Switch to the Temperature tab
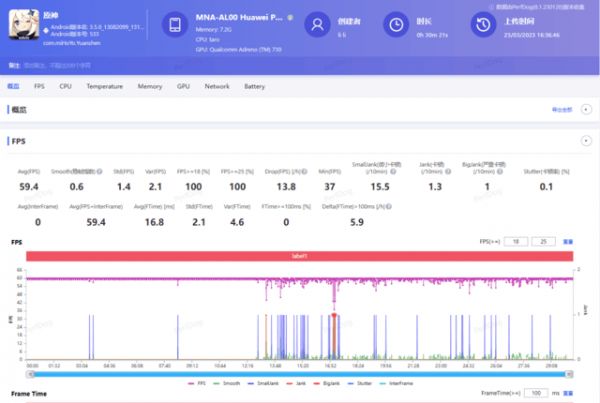The height and width of the screenshot is (403, 600). click(x=104, y=87)
